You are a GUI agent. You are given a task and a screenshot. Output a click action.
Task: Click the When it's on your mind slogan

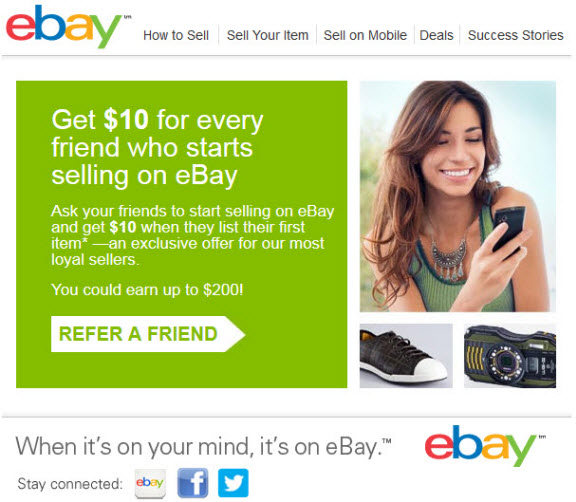[x=203, y=447]
